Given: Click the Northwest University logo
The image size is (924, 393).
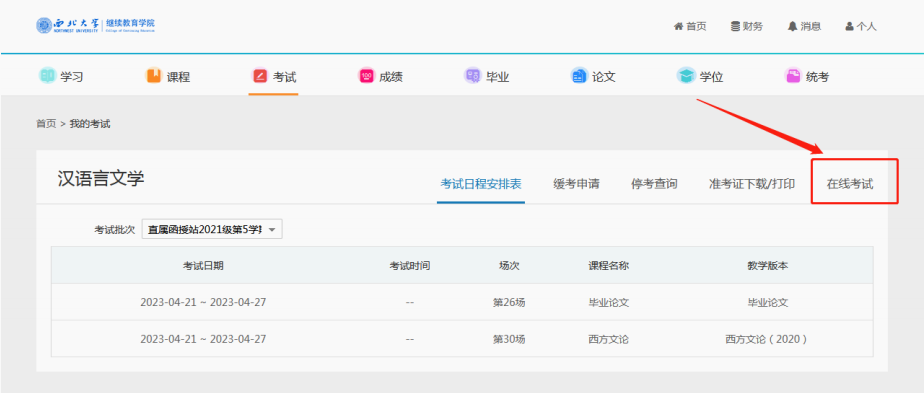Looking at the screenshot, I should click(95, 25).
